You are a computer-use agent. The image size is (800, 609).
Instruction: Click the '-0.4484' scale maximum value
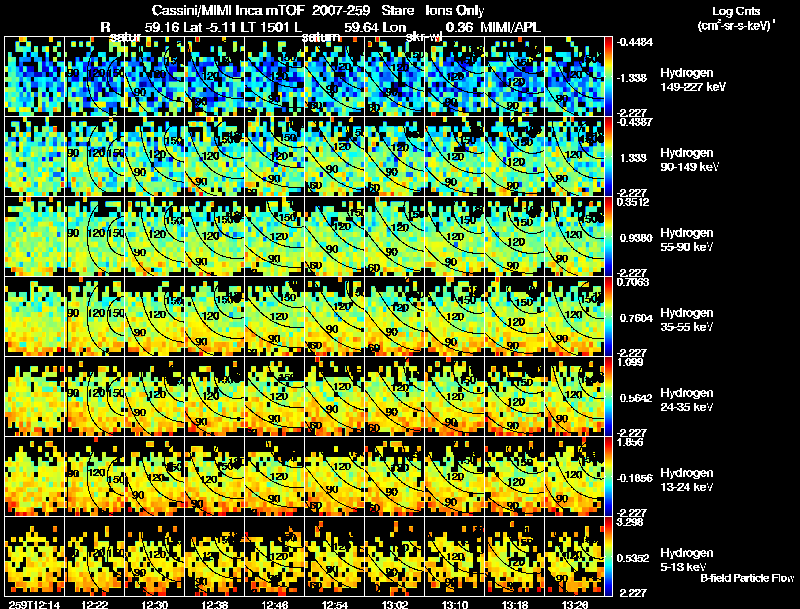pos(634,42)
